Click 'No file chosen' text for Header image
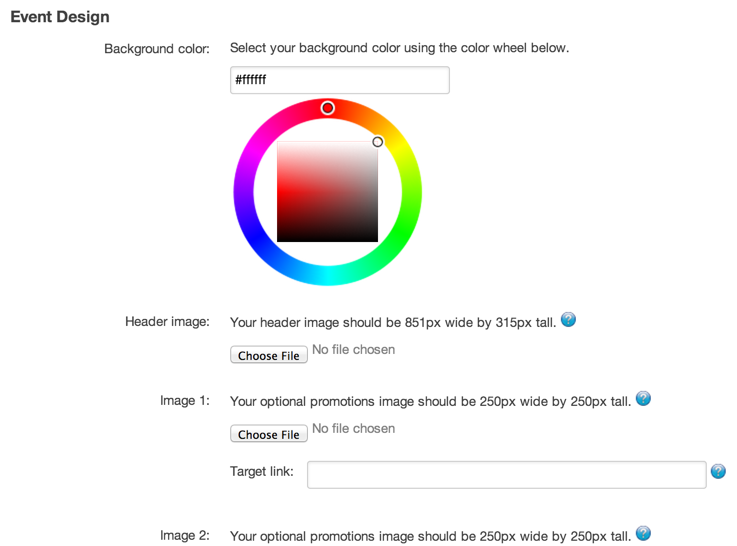737x546 pixels. (x=353, y=350)
